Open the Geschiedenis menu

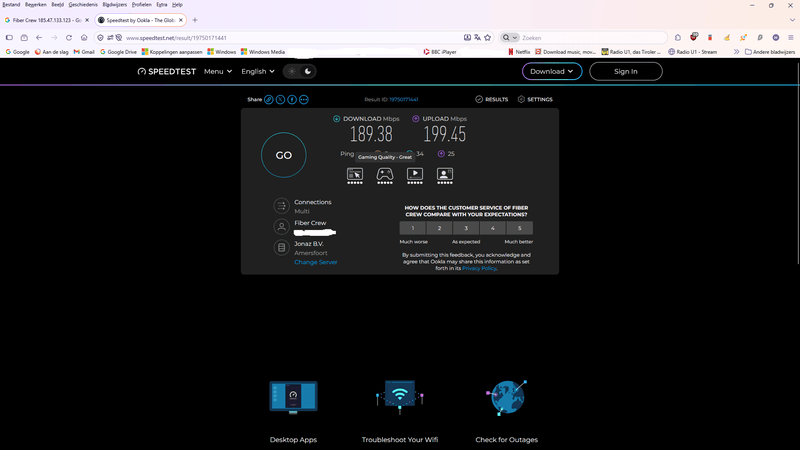(x=83, y=5)
